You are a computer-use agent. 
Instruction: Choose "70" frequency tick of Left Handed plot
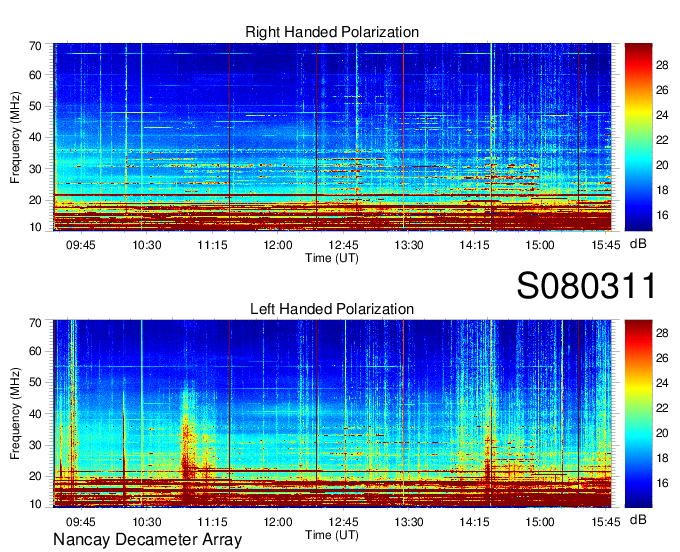pos(35,323)
